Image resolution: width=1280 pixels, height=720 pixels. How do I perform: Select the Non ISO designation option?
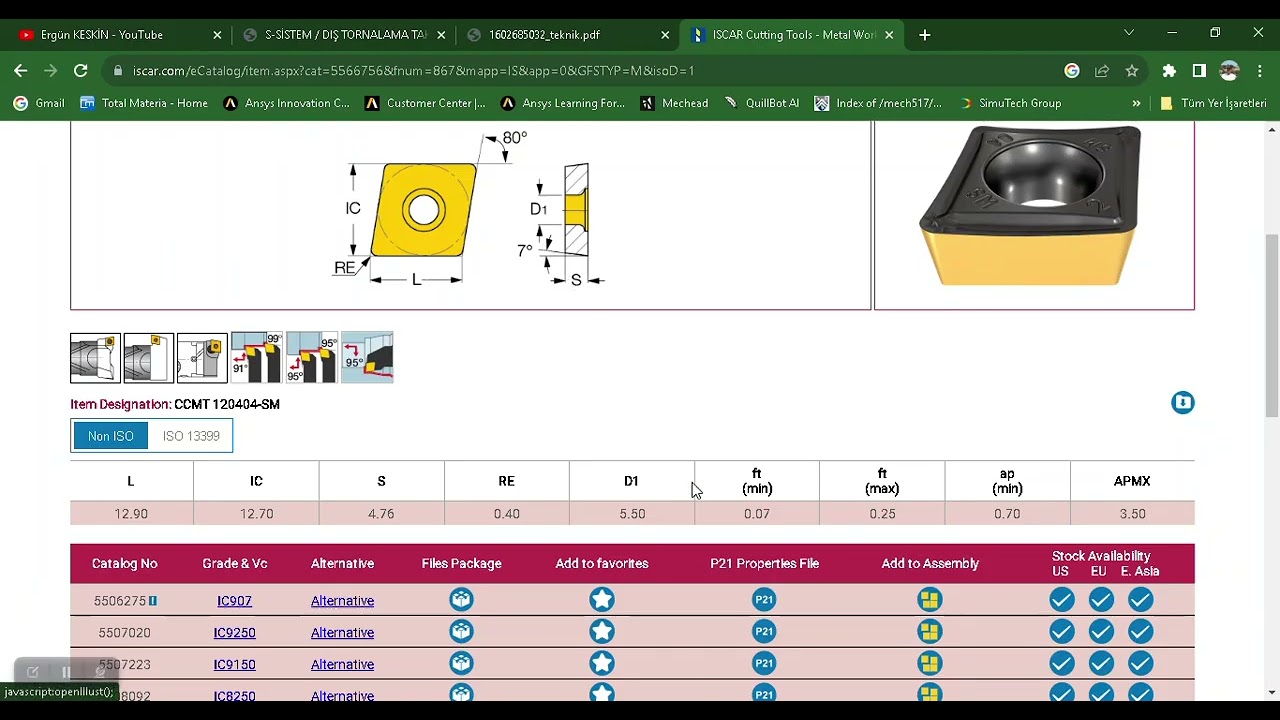click(x=111, y=436)
